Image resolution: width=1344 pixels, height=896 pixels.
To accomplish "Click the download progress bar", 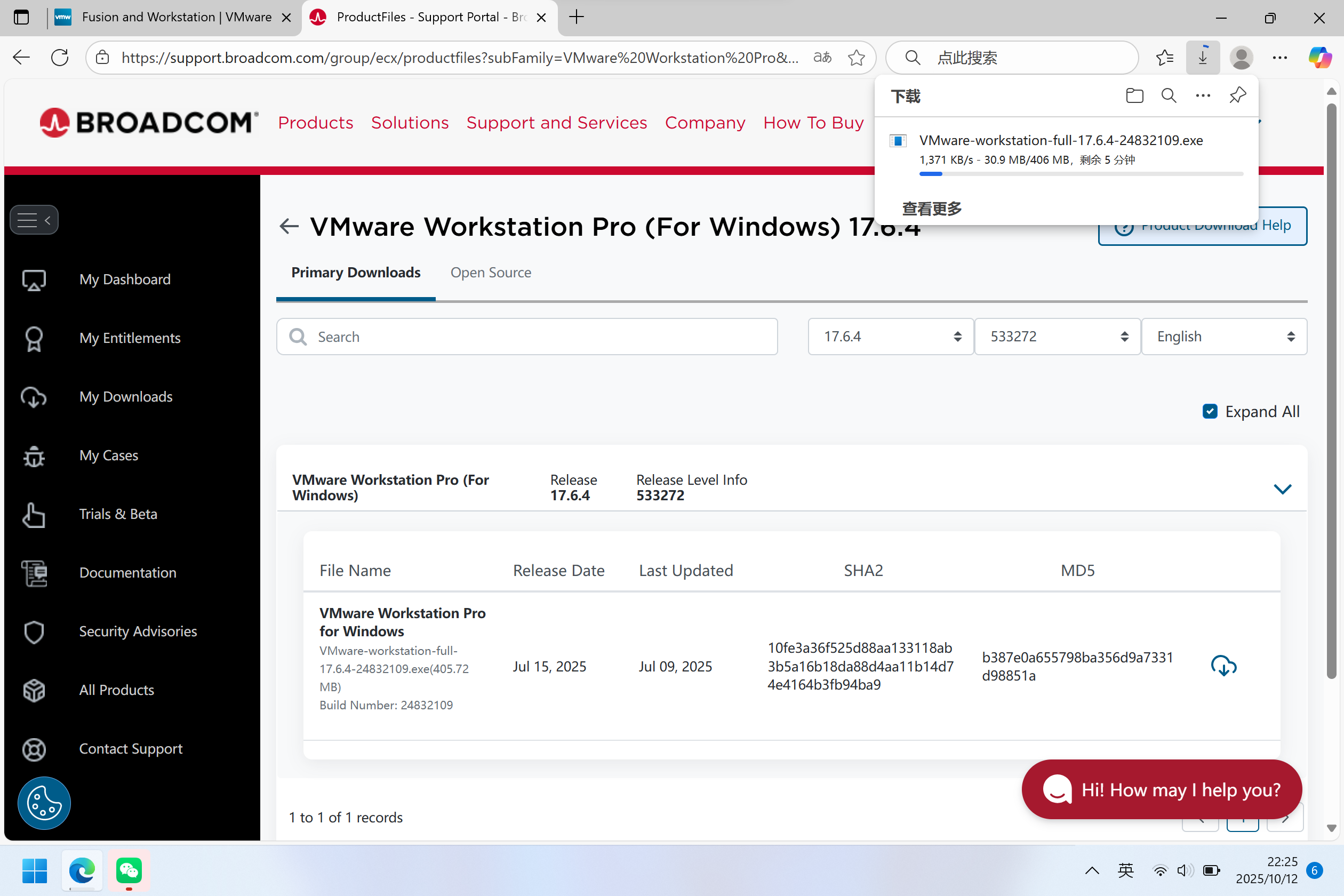I will tap(1081, 174).
